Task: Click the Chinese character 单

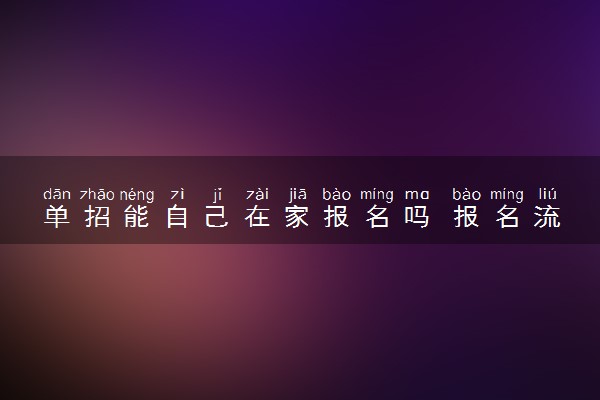Action: click(x=57, y=217)
